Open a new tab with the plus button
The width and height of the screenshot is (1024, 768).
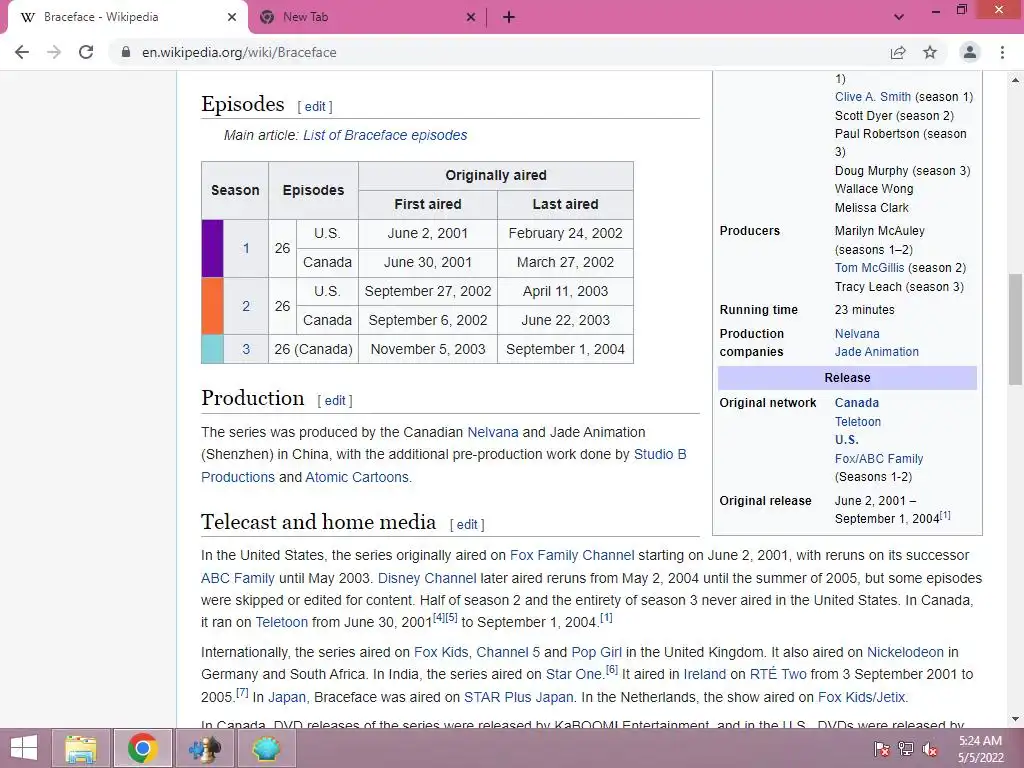tap(509, 17)
